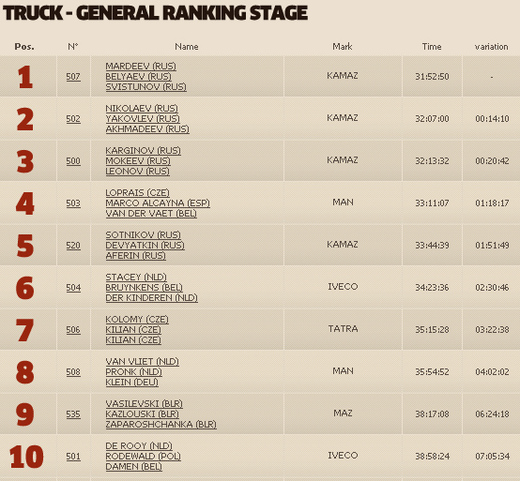Select truck number 520 link
520x481 pixels.
73,246
